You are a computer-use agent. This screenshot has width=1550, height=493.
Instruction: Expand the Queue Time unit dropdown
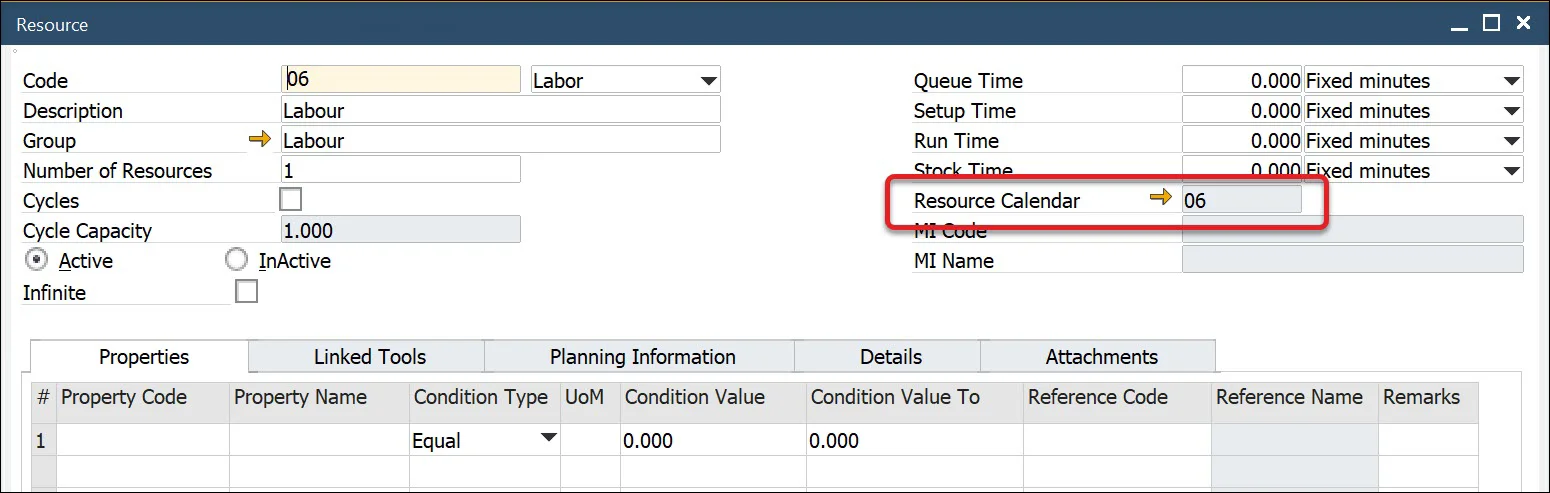point(1510,80)
